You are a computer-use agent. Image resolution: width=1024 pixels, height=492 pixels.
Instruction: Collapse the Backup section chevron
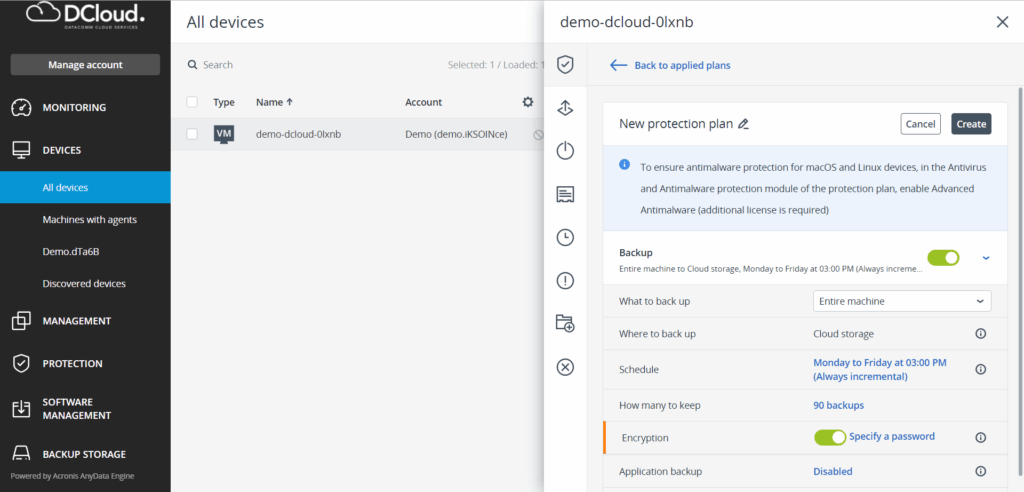point(986,258)
